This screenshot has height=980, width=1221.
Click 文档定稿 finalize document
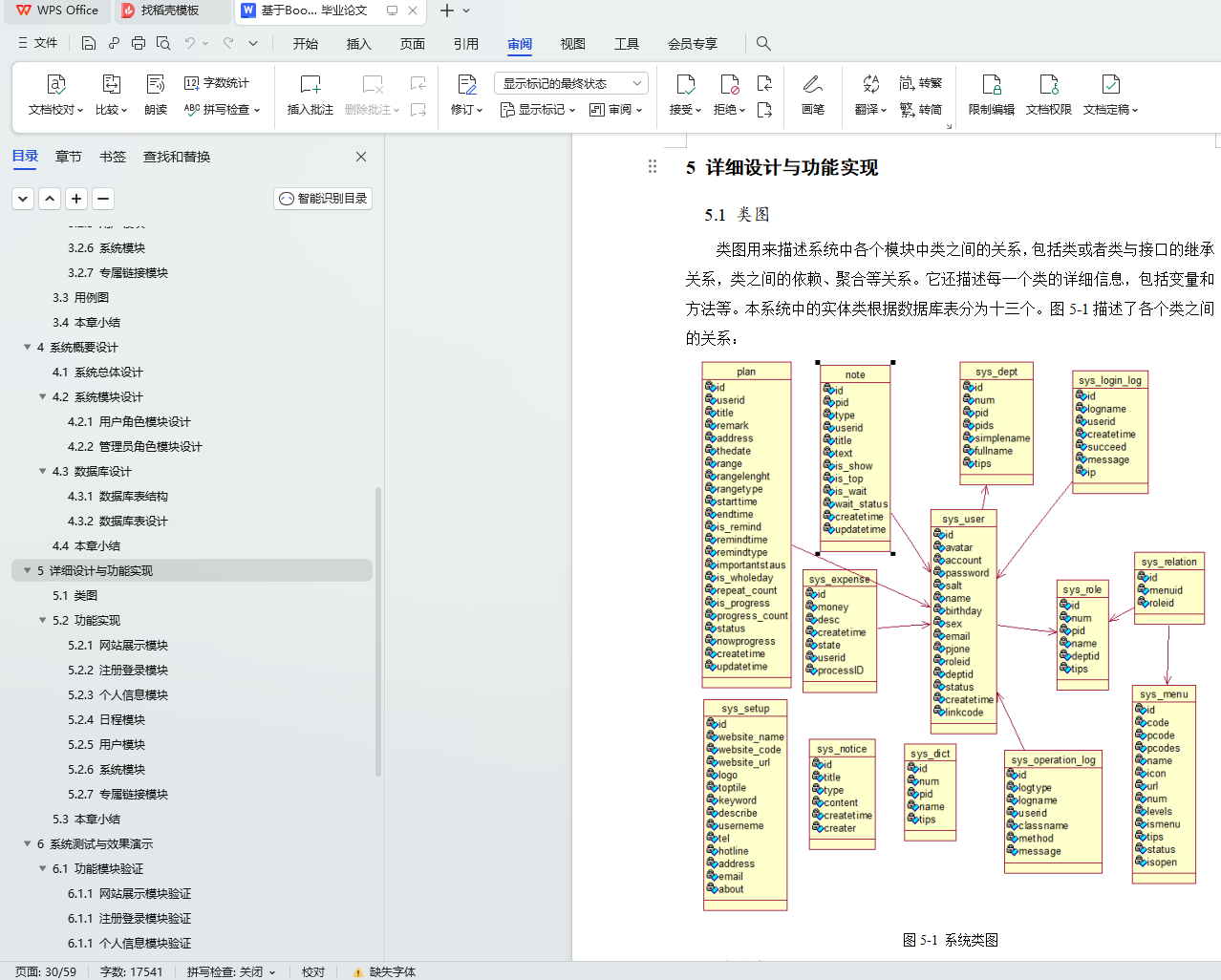1110,96
